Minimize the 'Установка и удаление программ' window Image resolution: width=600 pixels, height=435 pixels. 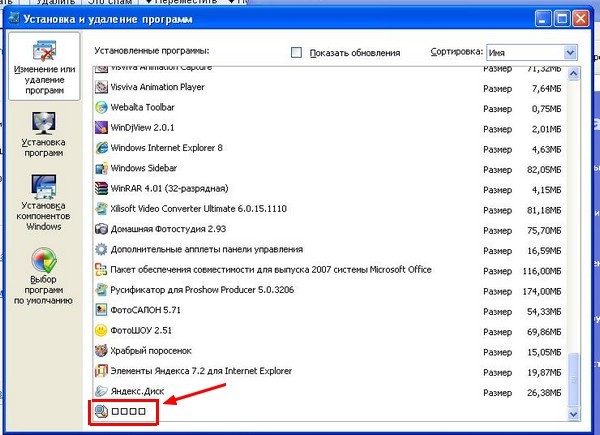[543, 19]
